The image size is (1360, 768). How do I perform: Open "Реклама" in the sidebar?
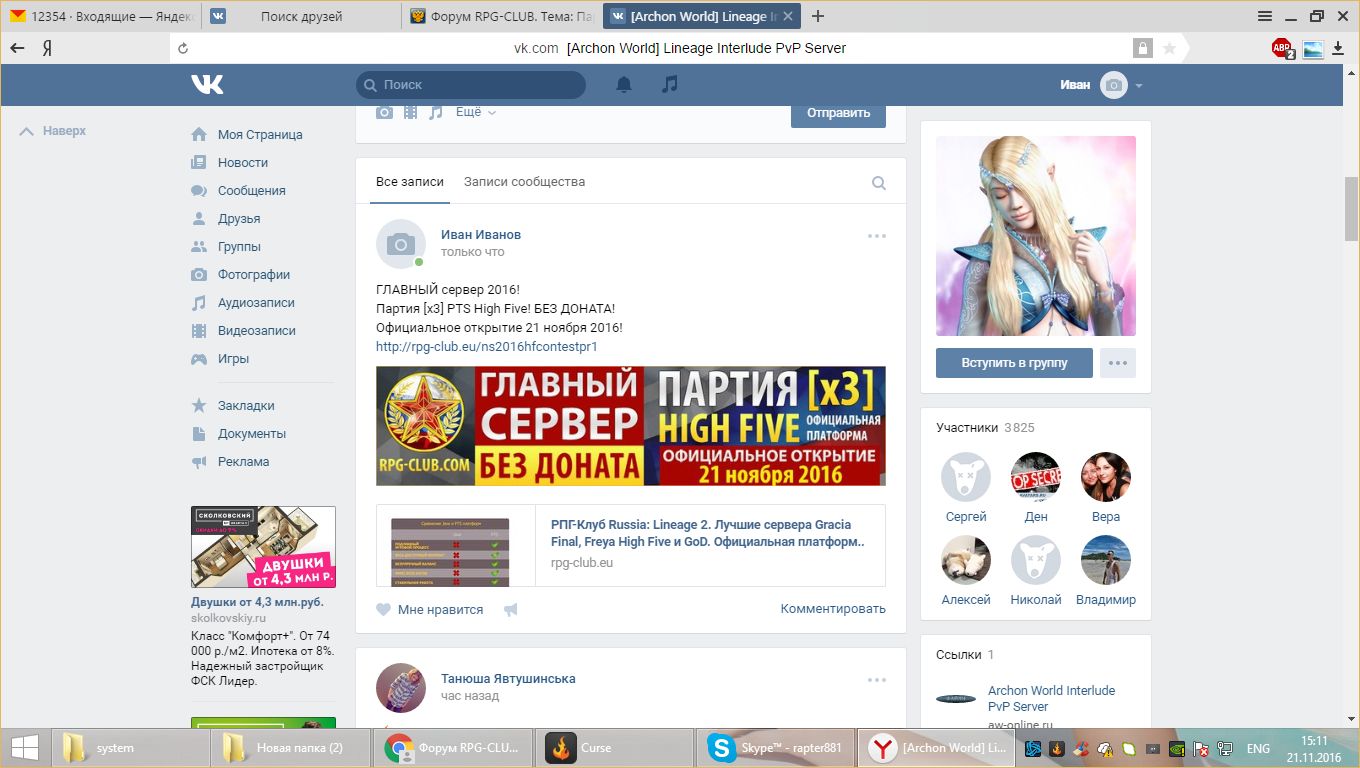pos(244,462)
